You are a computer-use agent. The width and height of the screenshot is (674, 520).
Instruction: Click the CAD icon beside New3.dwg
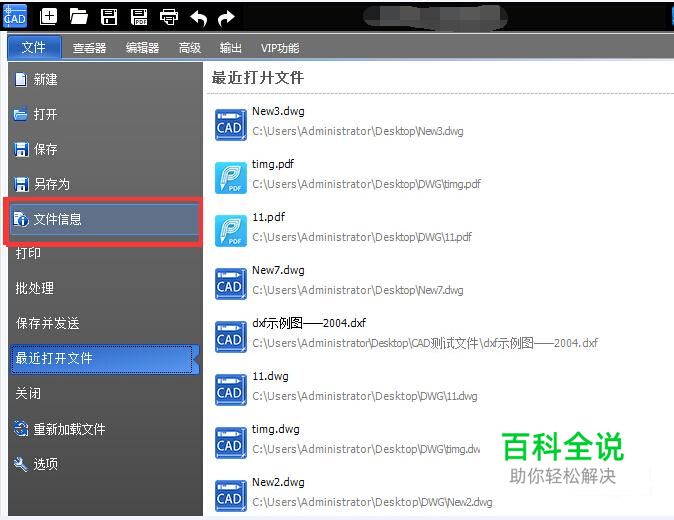pos(230,125)
